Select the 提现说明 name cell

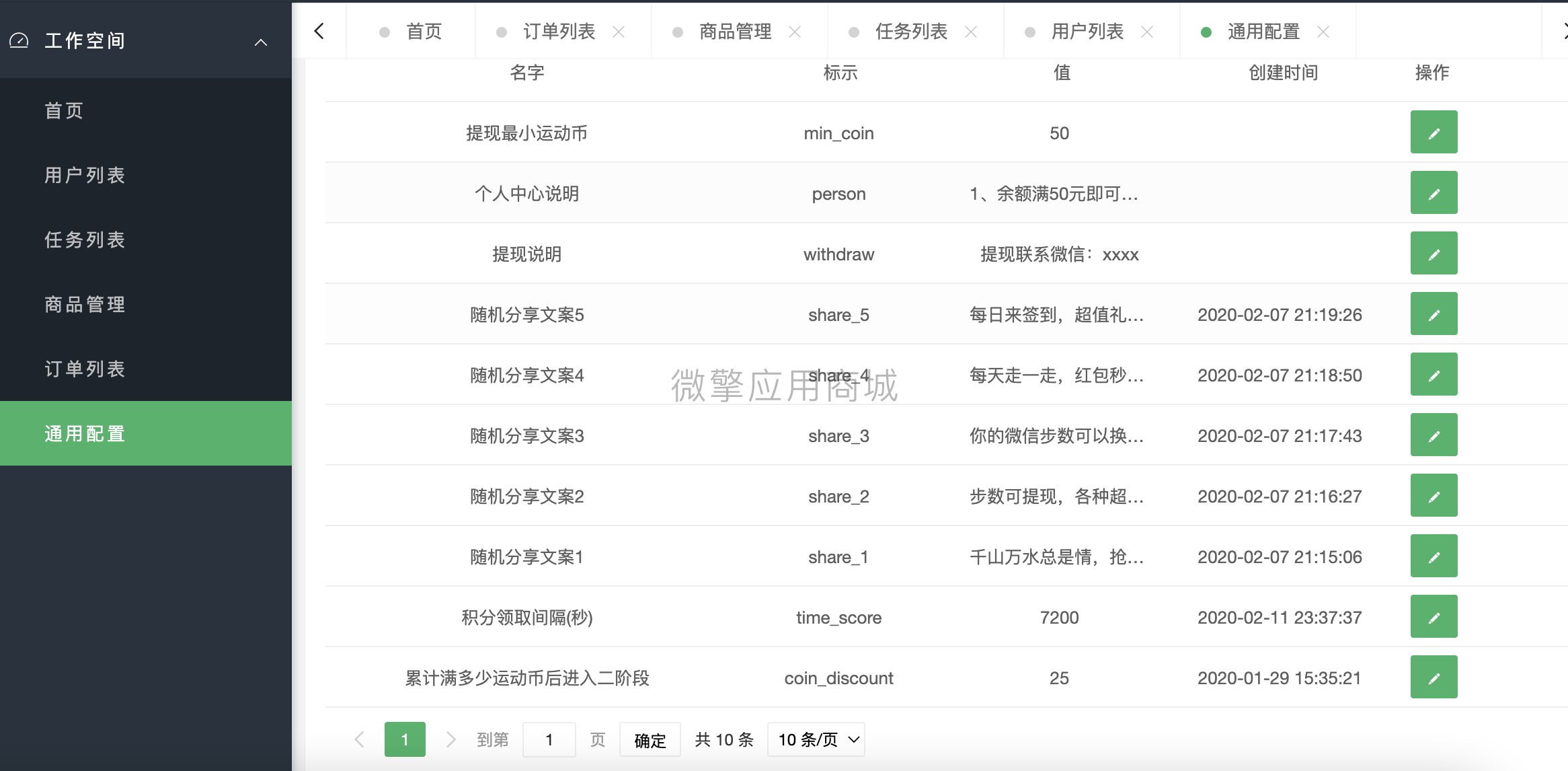coord(526,254)
